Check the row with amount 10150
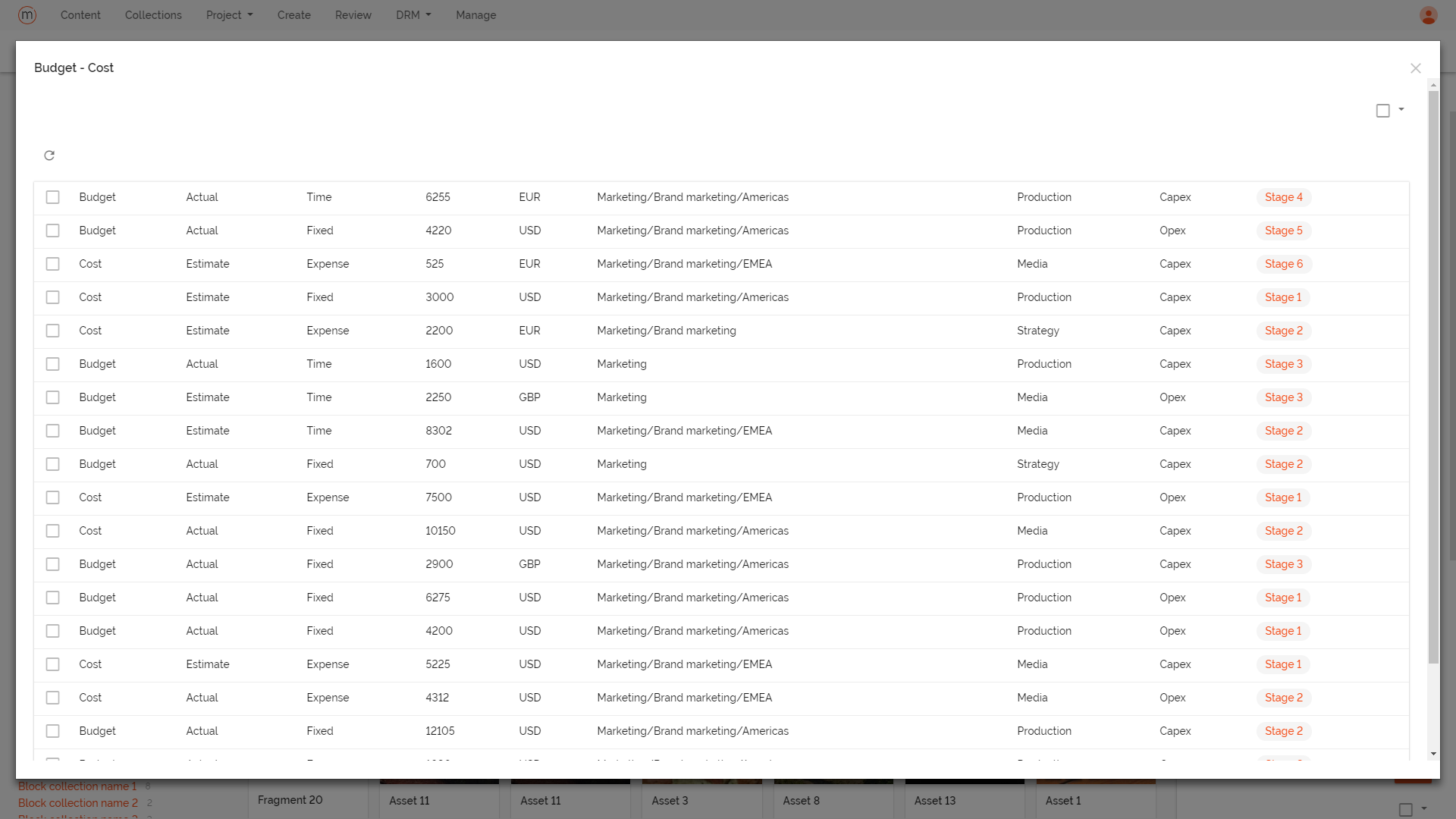Image resolution: width=1456 pixels, height=819 pixels. (x=52, y=531)
